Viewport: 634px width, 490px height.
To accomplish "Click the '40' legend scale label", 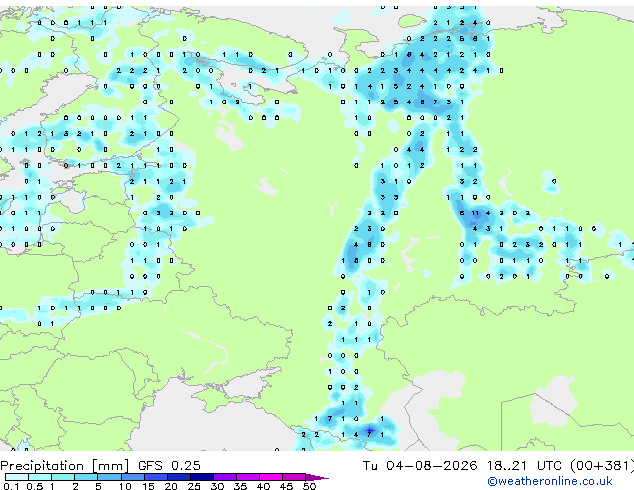I will pyautogui.click(x=263, y=486).
